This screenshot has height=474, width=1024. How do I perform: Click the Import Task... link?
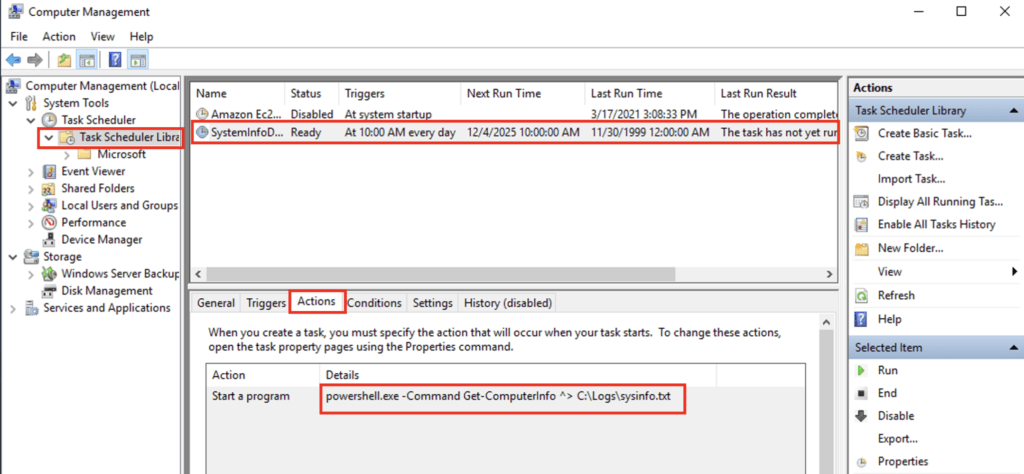[911, 179]
